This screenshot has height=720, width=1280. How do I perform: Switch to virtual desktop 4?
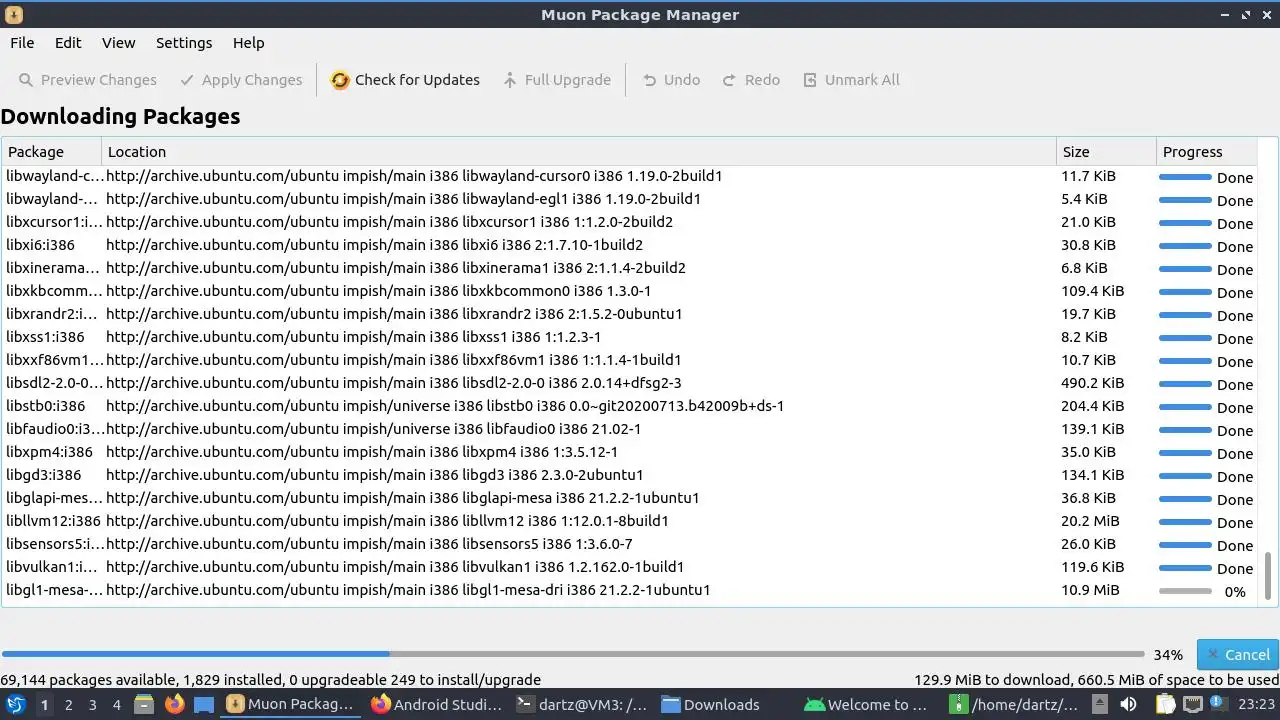(x=116, y=705)
